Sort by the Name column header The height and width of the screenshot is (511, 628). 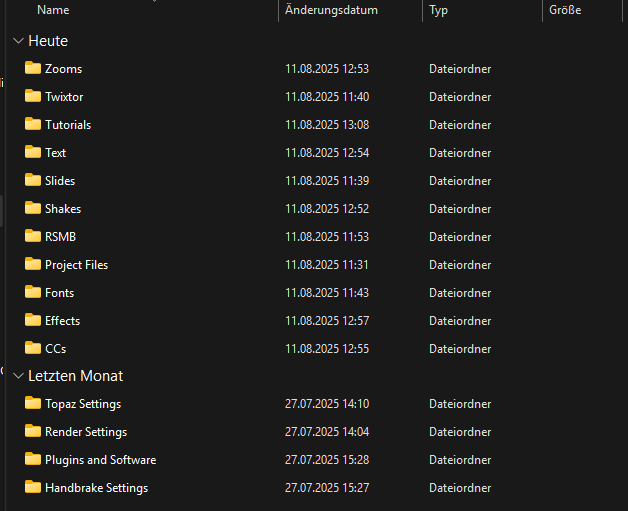53,10
